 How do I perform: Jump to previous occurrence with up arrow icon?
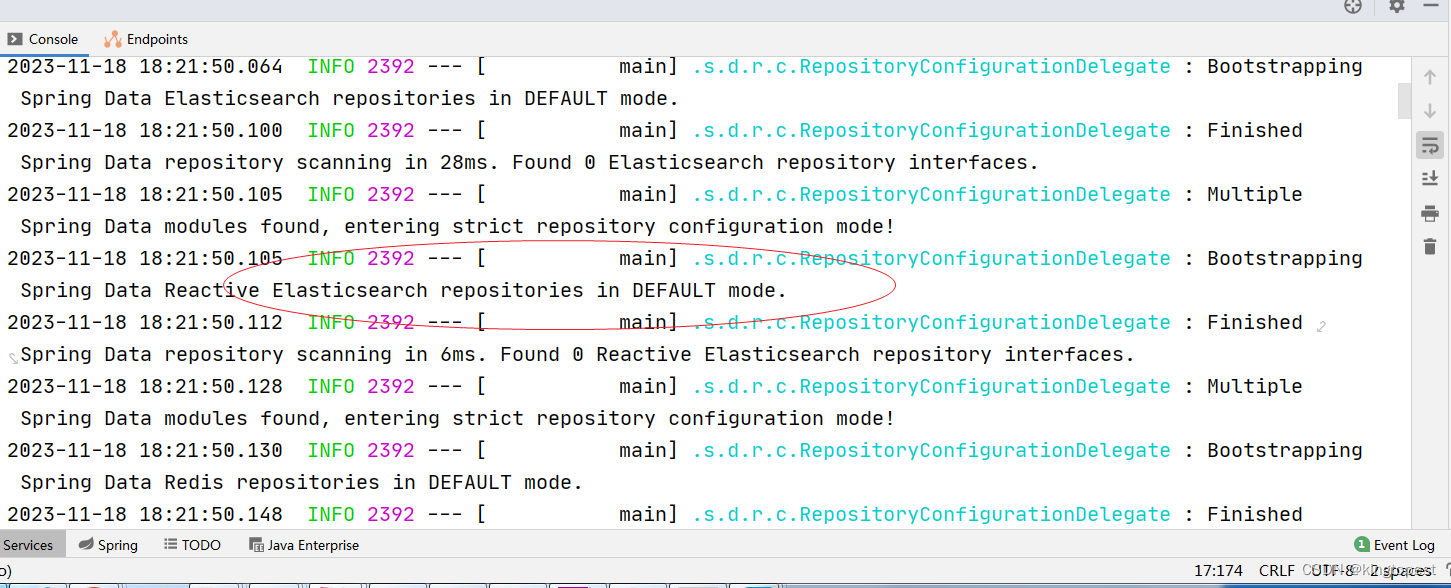(1430, 75)
